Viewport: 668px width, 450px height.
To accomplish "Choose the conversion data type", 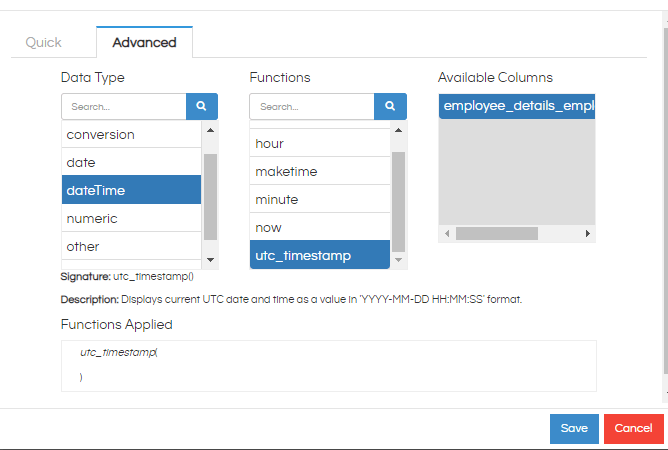I will pyautogui.click(x=131, y=135).
